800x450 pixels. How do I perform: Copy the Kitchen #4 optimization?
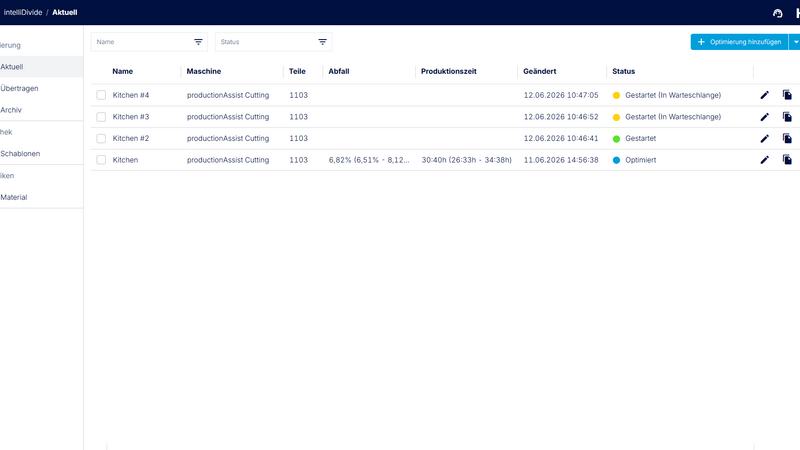pos(787,95)
